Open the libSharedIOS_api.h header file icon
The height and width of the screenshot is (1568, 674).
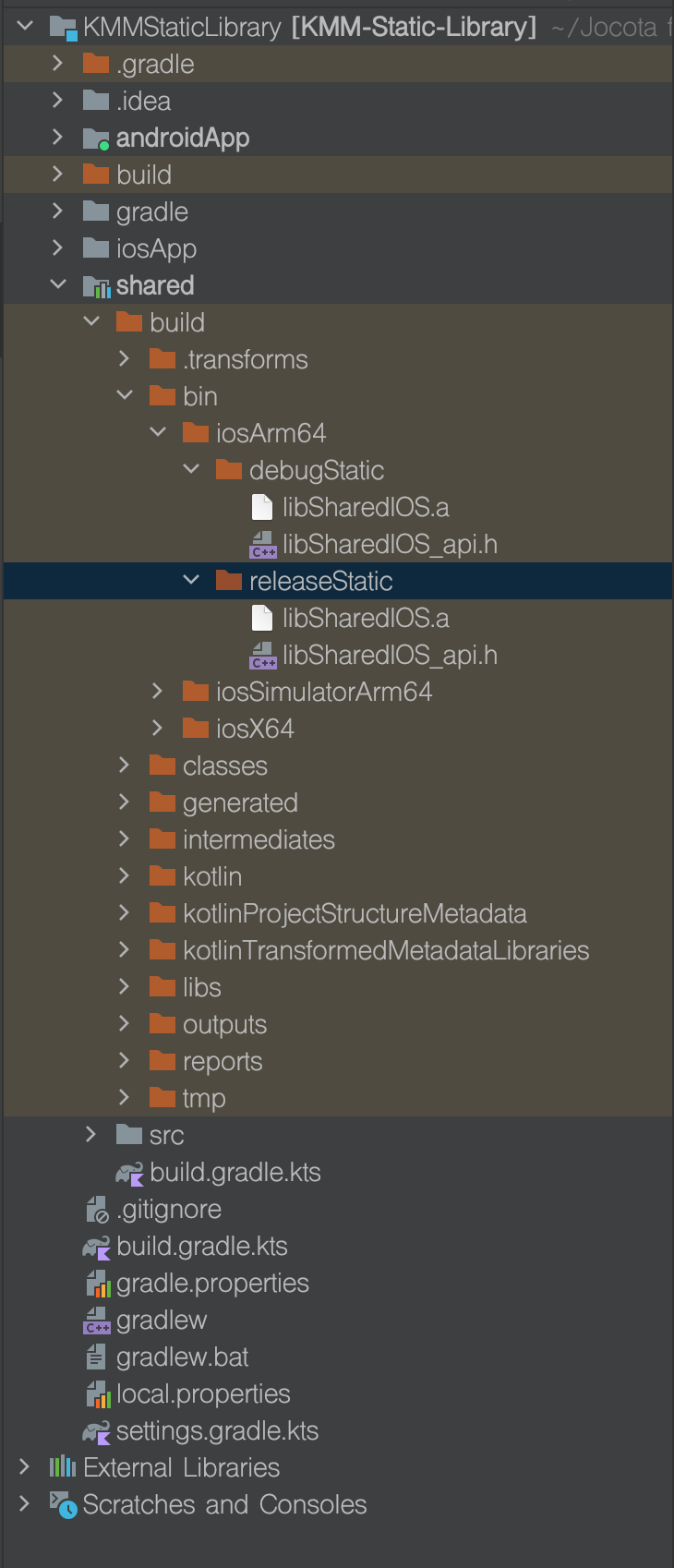(261, 543)
